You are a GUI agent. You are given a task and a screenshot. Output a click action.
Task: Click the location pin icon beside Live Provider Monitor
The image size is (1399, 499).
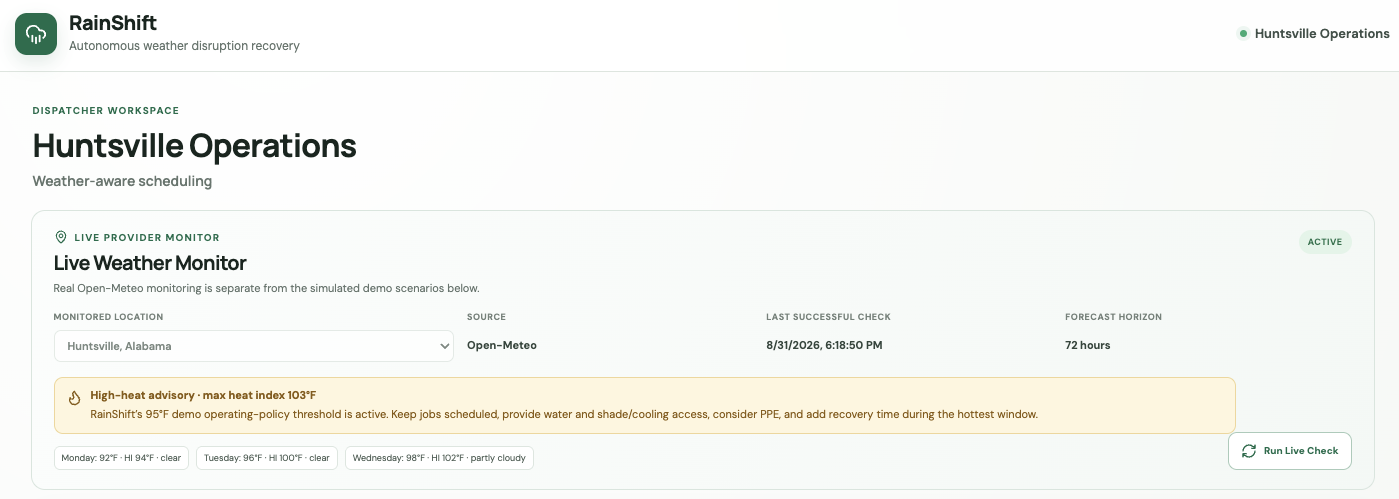click(61, 238)
